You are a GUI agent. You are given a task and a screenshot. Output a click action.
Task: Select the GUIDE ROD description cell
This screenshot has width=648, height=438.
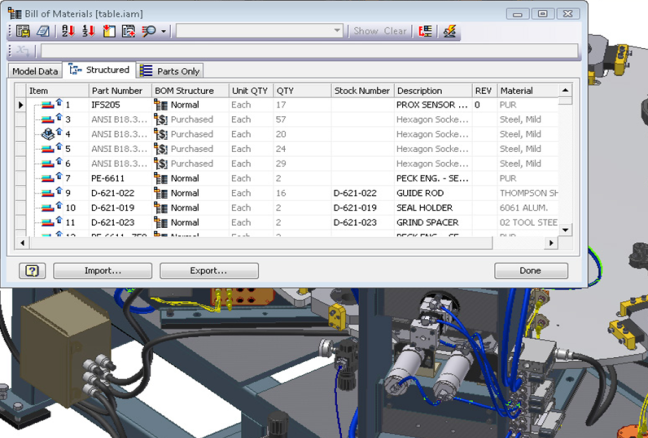[433, 193]
